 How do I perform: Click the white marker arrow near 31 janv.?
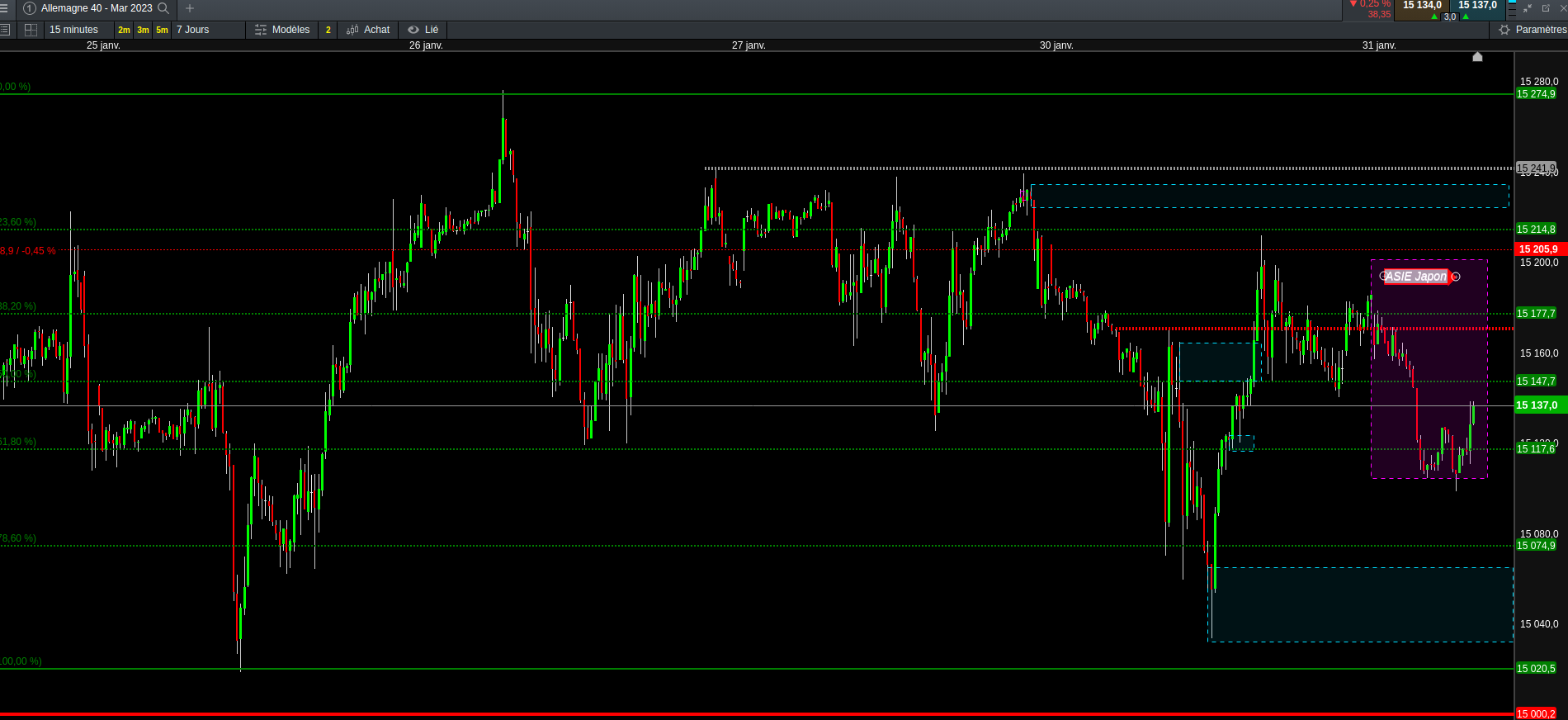click(x=1478, y=56)
